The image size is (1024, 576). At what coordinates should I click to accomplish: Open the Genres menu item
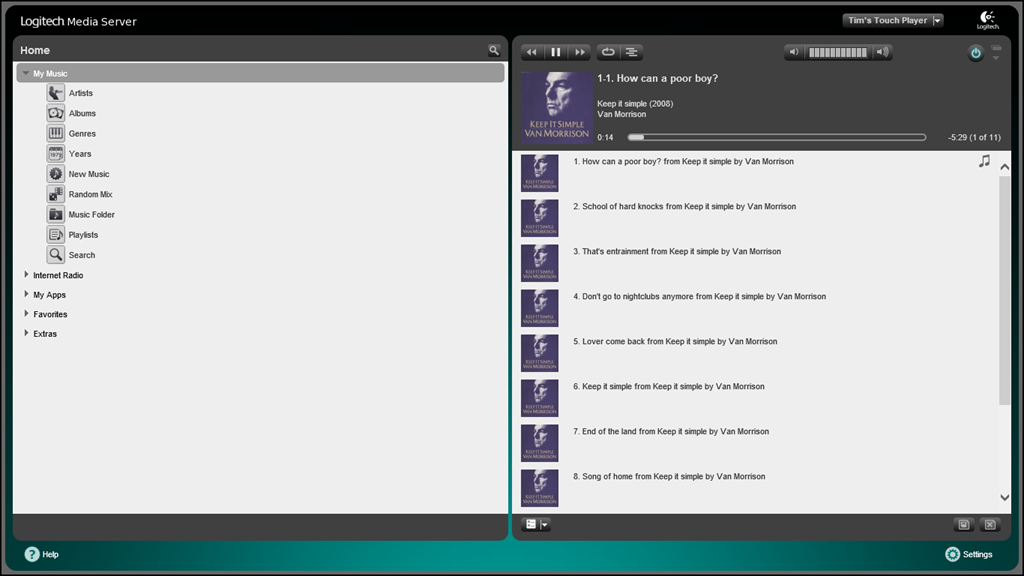82,133
